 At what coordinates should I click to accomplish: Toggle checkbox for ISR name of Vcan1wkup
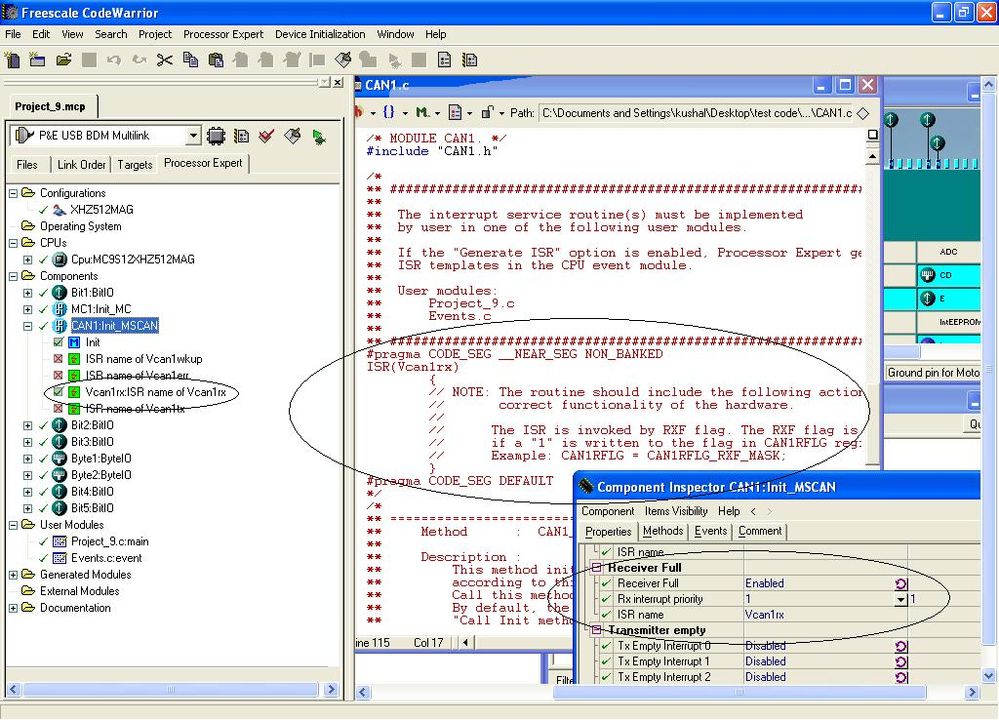tap(58, 359)
